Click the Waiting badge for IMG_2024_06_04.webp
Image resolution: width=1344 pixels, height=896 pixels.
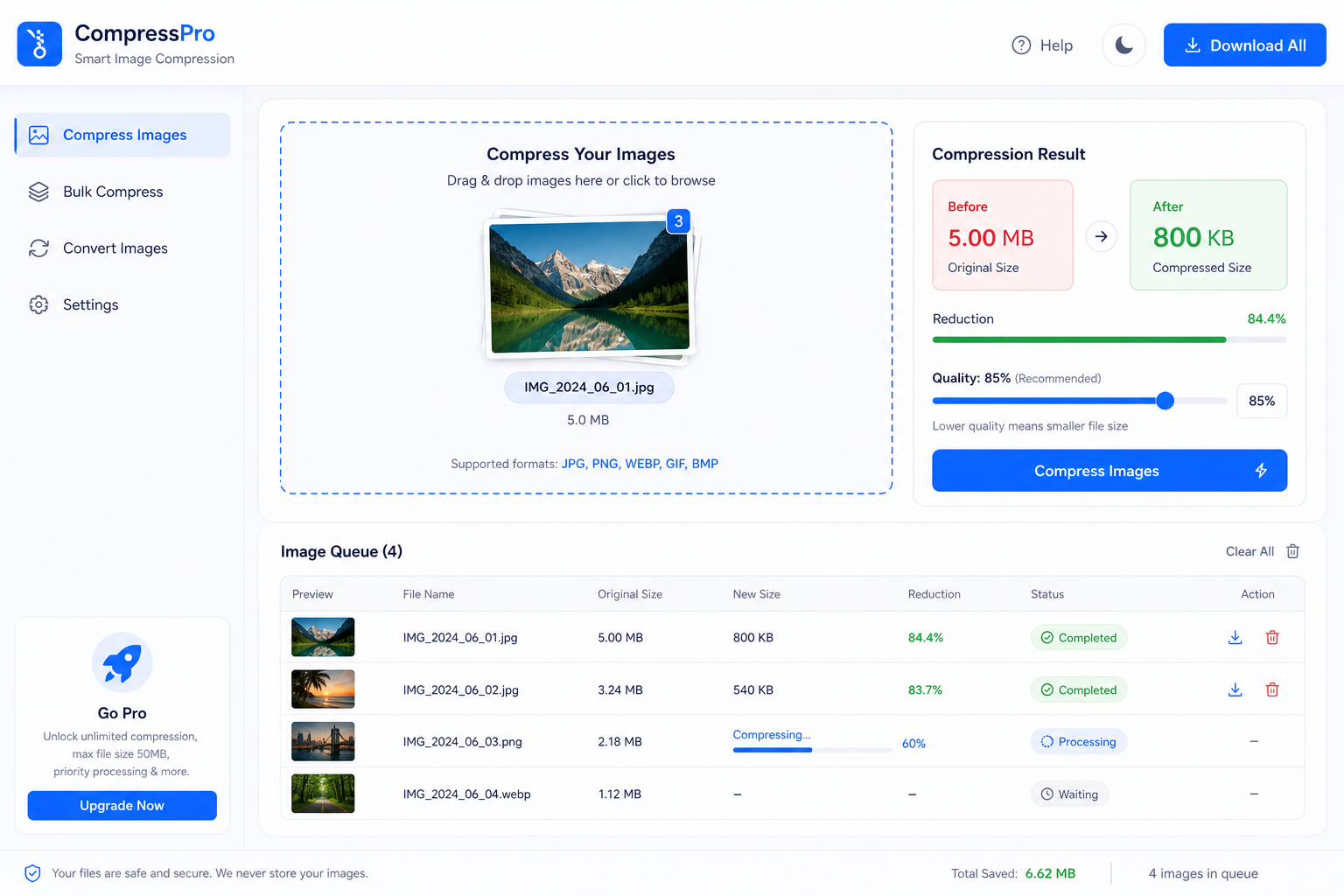pos(1070,794)
